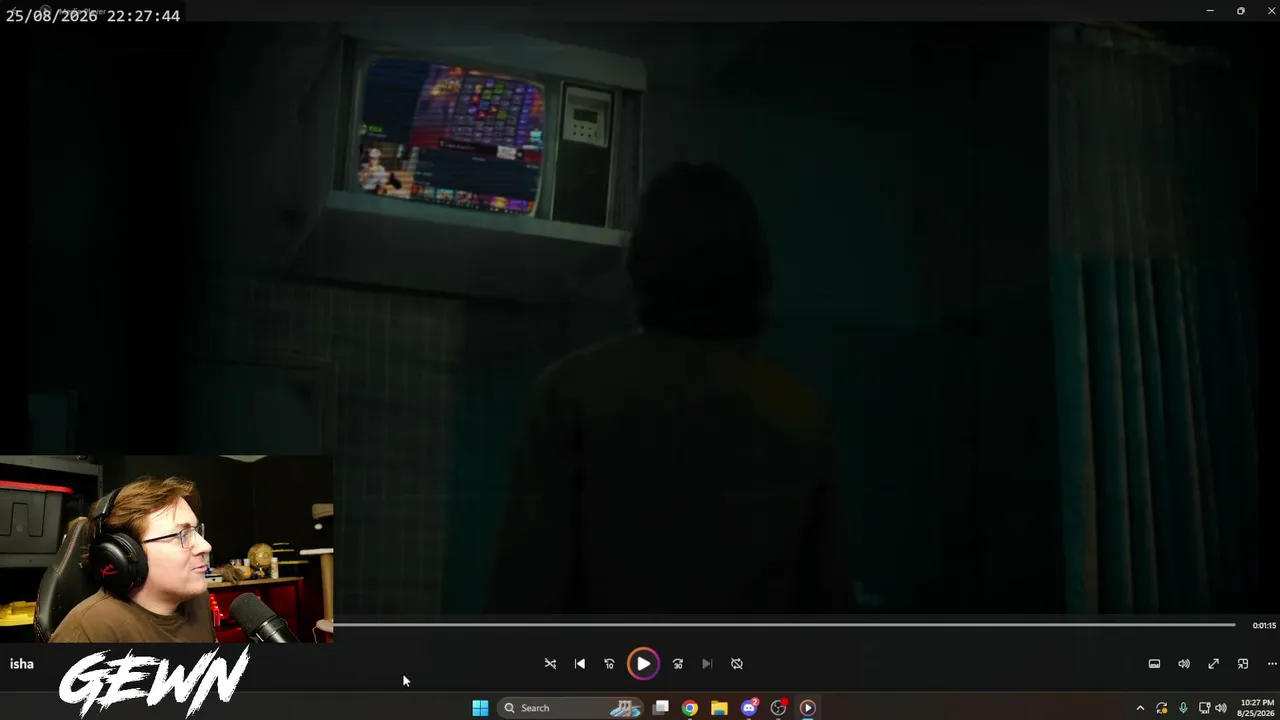Open Task View on the taskbar
The height and width of the screenshot is (720, 1280).
click(x=660, y=708)
